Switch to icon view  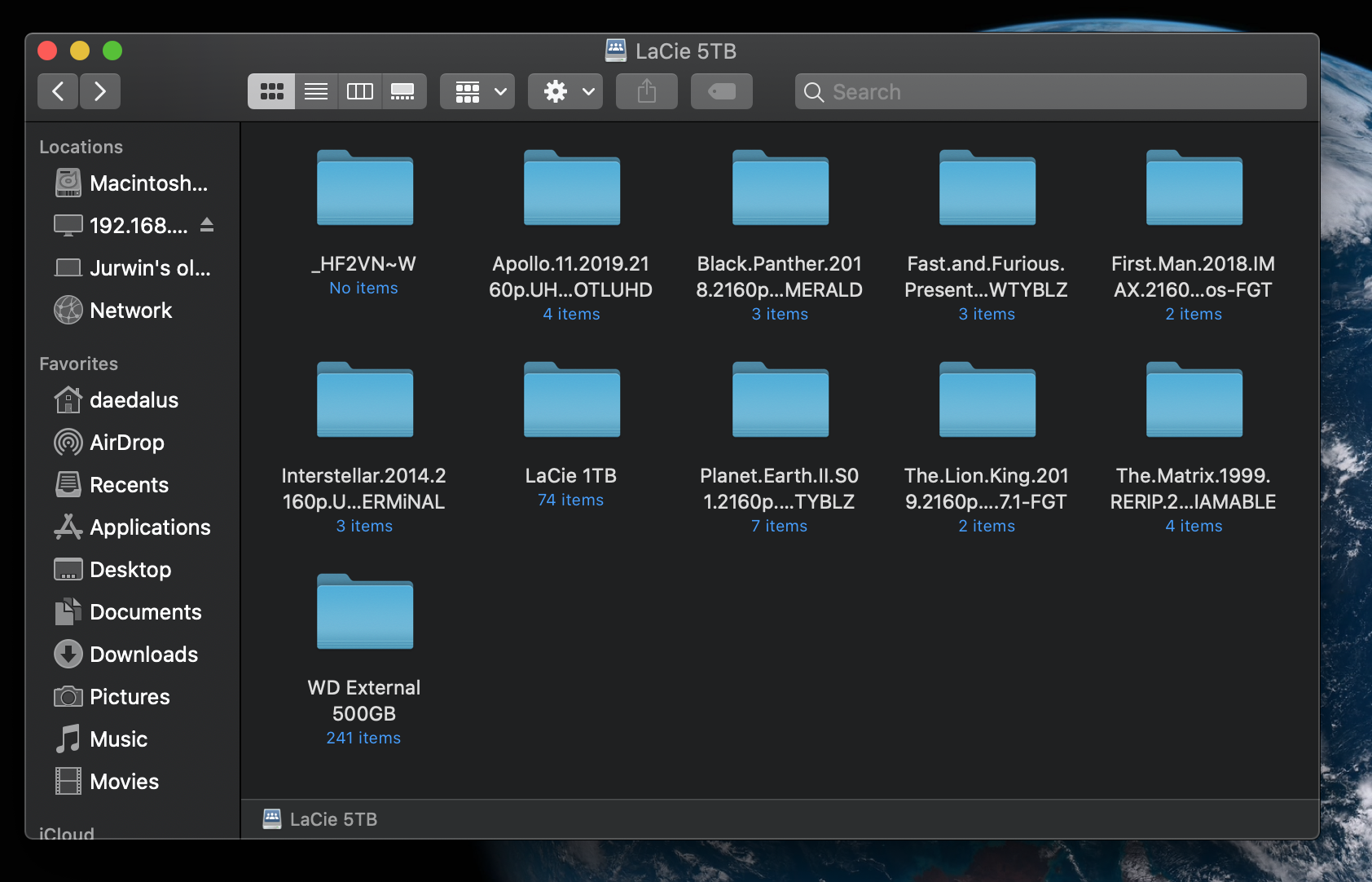271,91
